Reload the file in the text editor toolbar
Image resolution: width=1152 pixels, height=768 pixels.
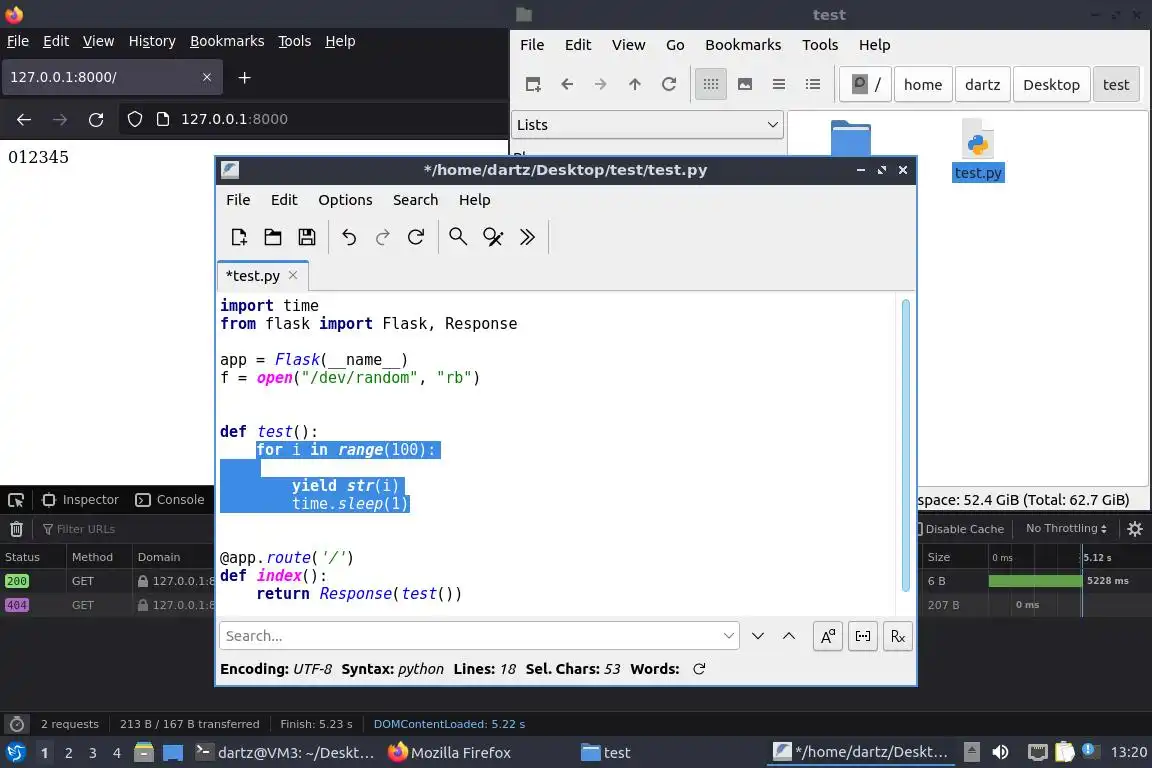(x=416, y=237)
